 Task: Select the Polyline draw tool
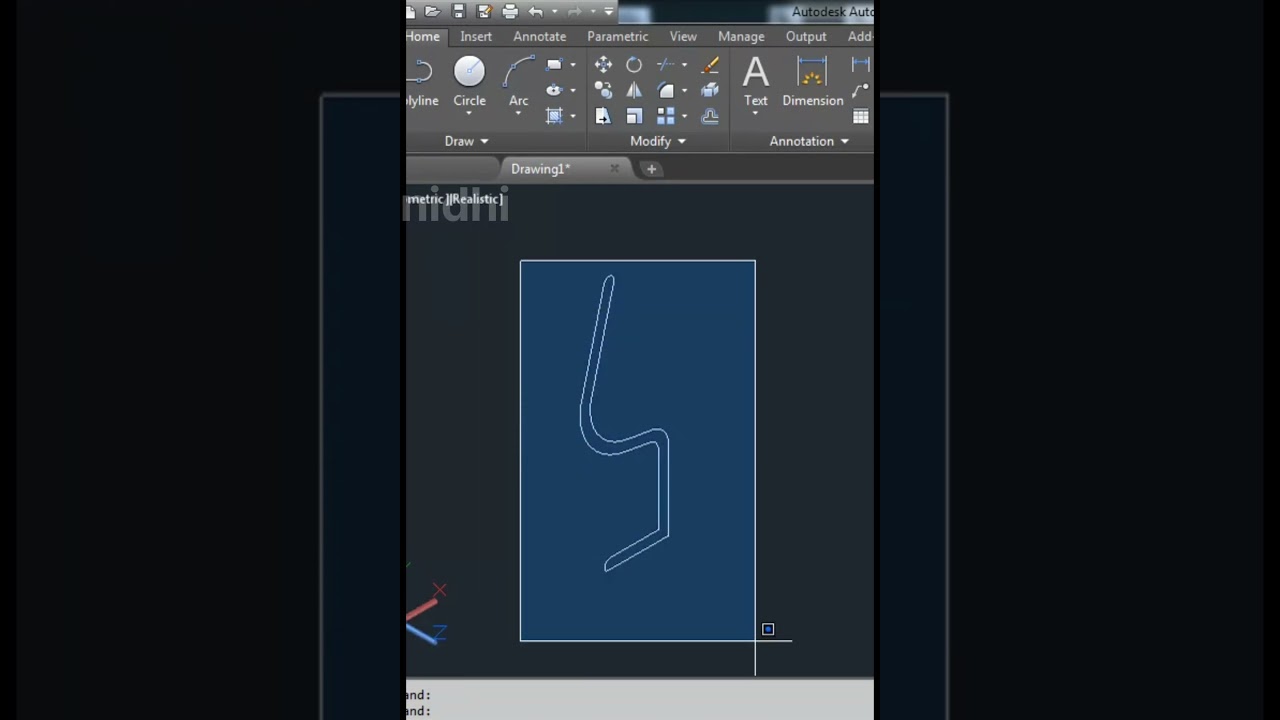click(x=422, y=82)
